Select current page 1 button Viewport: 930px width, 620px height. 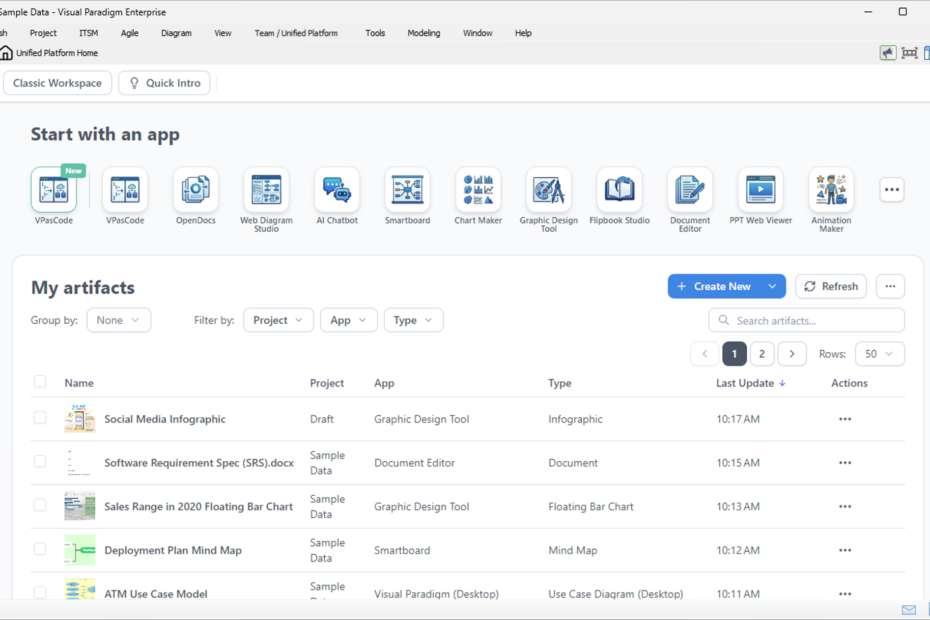(734, 354)
